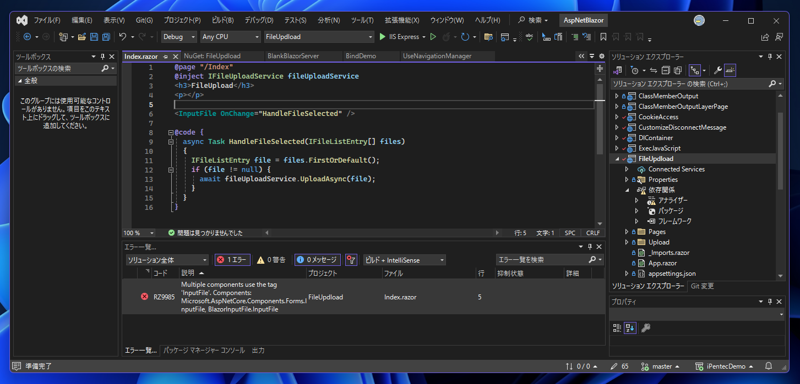Collapse the FileUpdload project node
The height and width of the screenshot is (384, 800).
coord(617,159)
